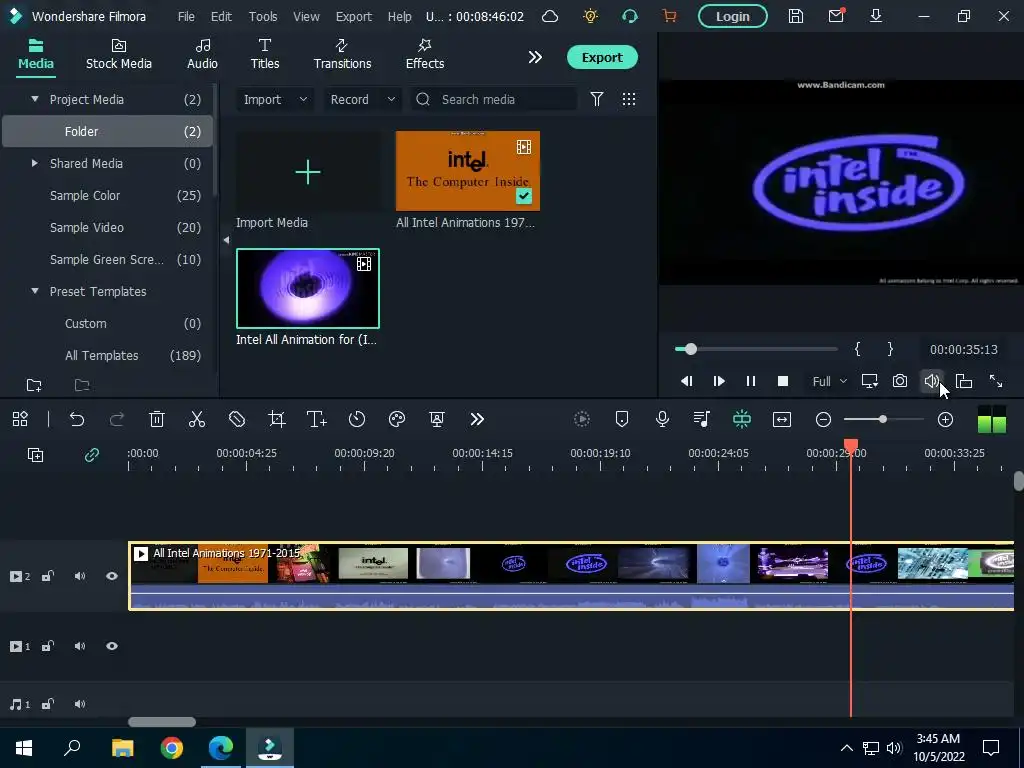Open the Transitions tab
This screenshot has height=768, width=1024.
(x=342, y=54)
